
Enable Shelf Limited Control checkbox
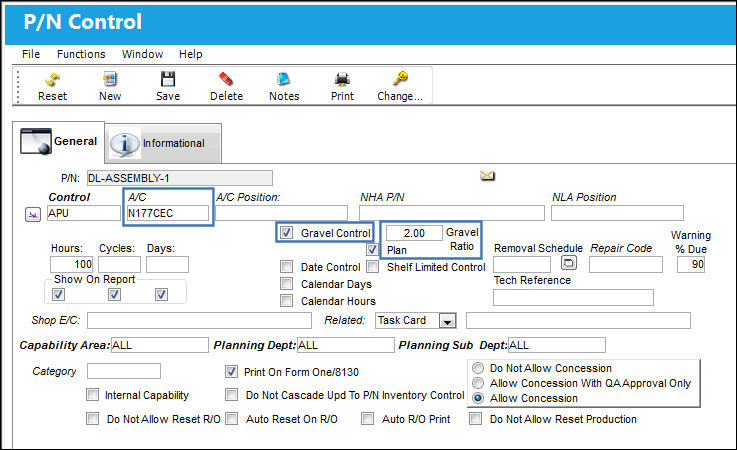[372, 267]
